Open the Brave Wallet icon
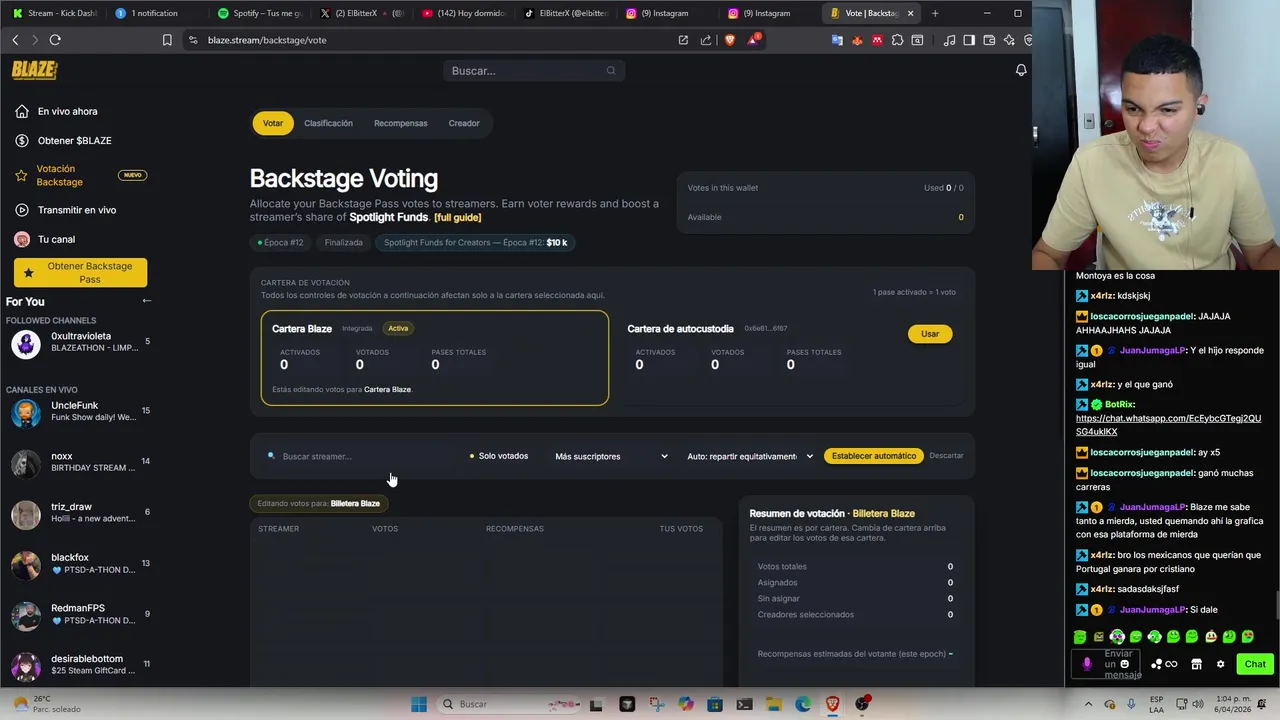This screenshot has height=720, width=1280. (989, 40)
